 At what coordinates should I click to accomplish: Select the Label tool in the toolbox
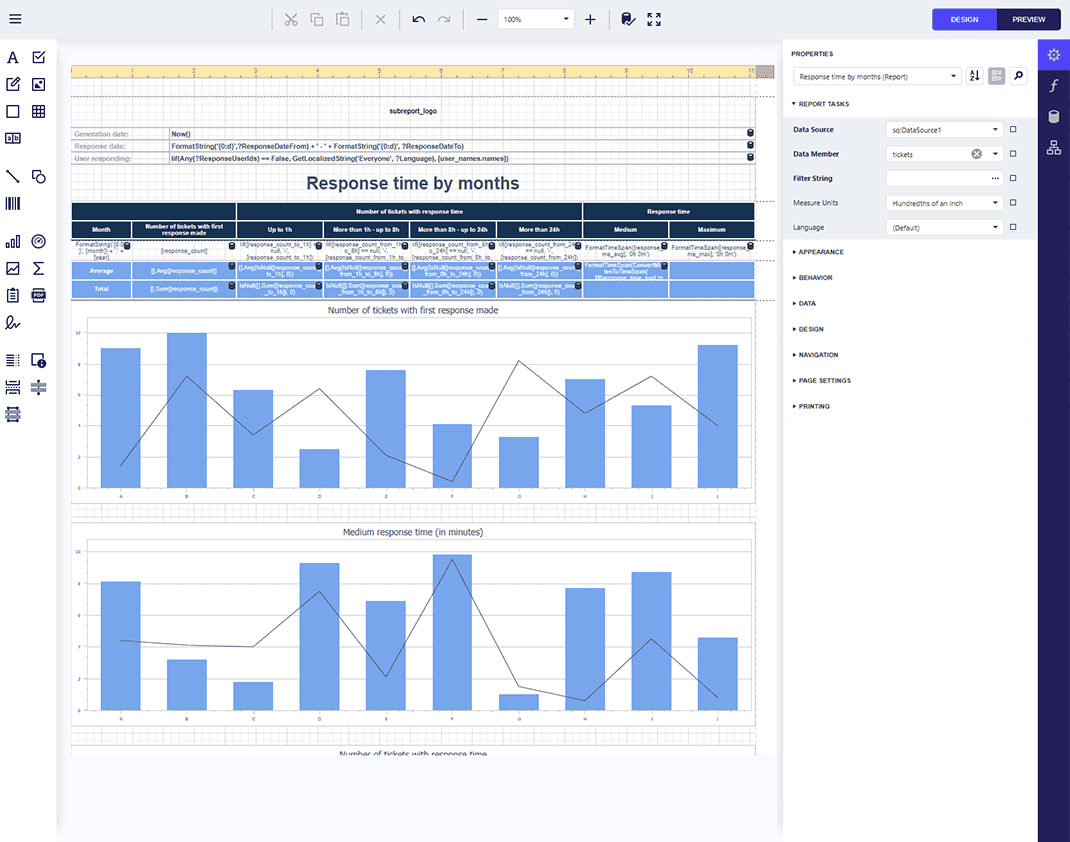[13, 58]
